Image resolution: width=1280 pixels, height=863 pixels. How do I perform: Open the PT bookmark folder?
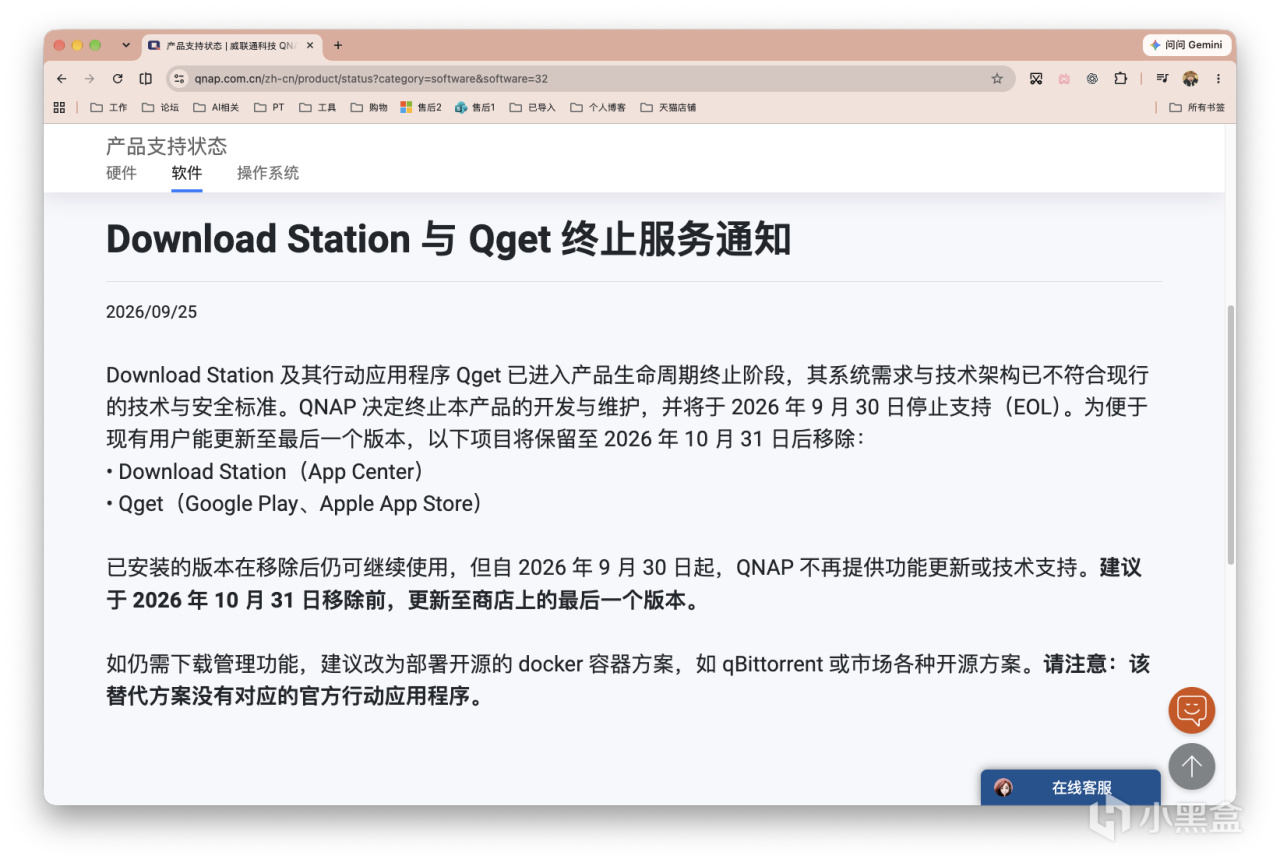pyautogui.click(x=269, y=107)
